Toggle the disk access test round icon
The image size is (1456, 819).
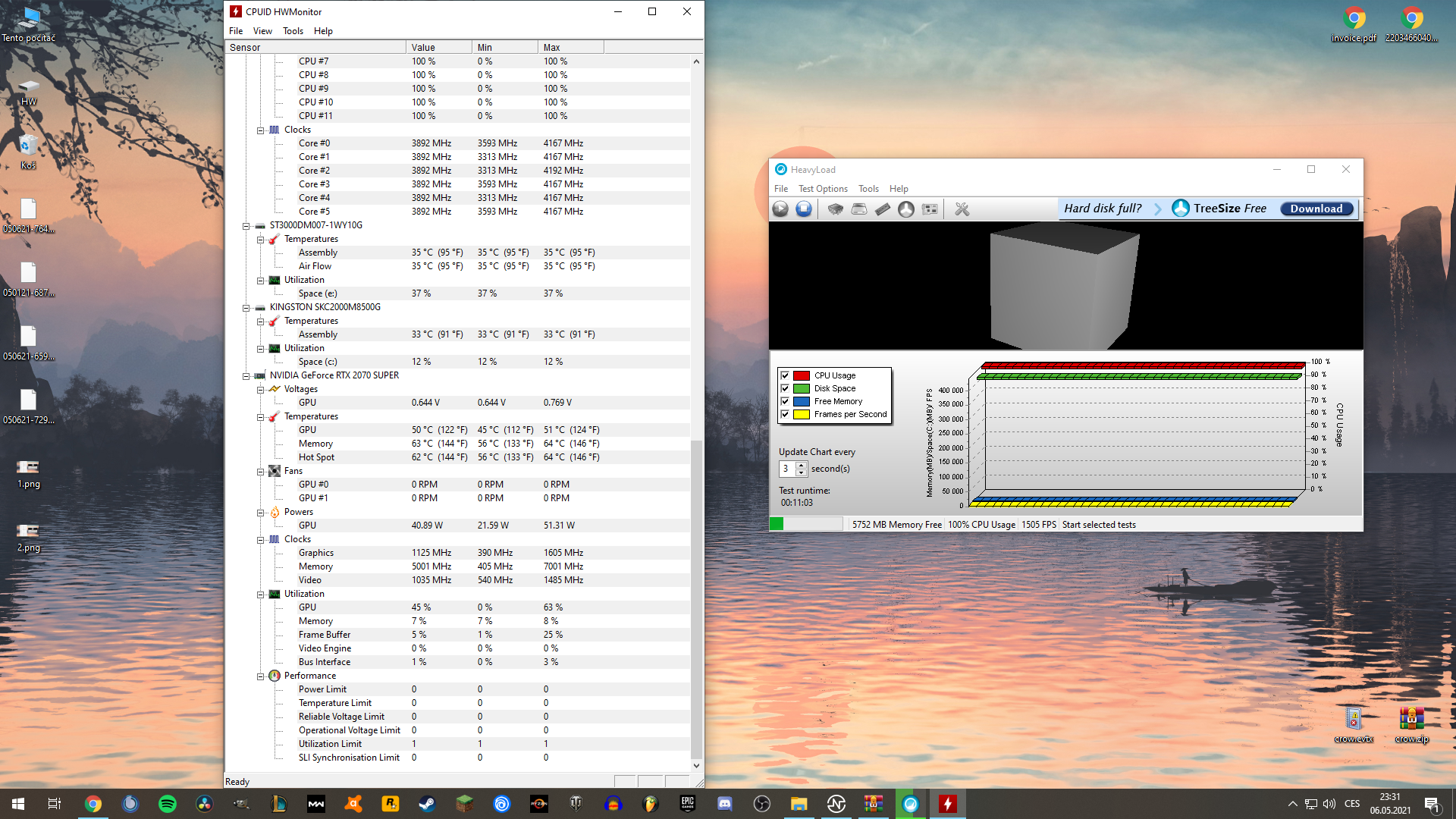coord(906,209)
